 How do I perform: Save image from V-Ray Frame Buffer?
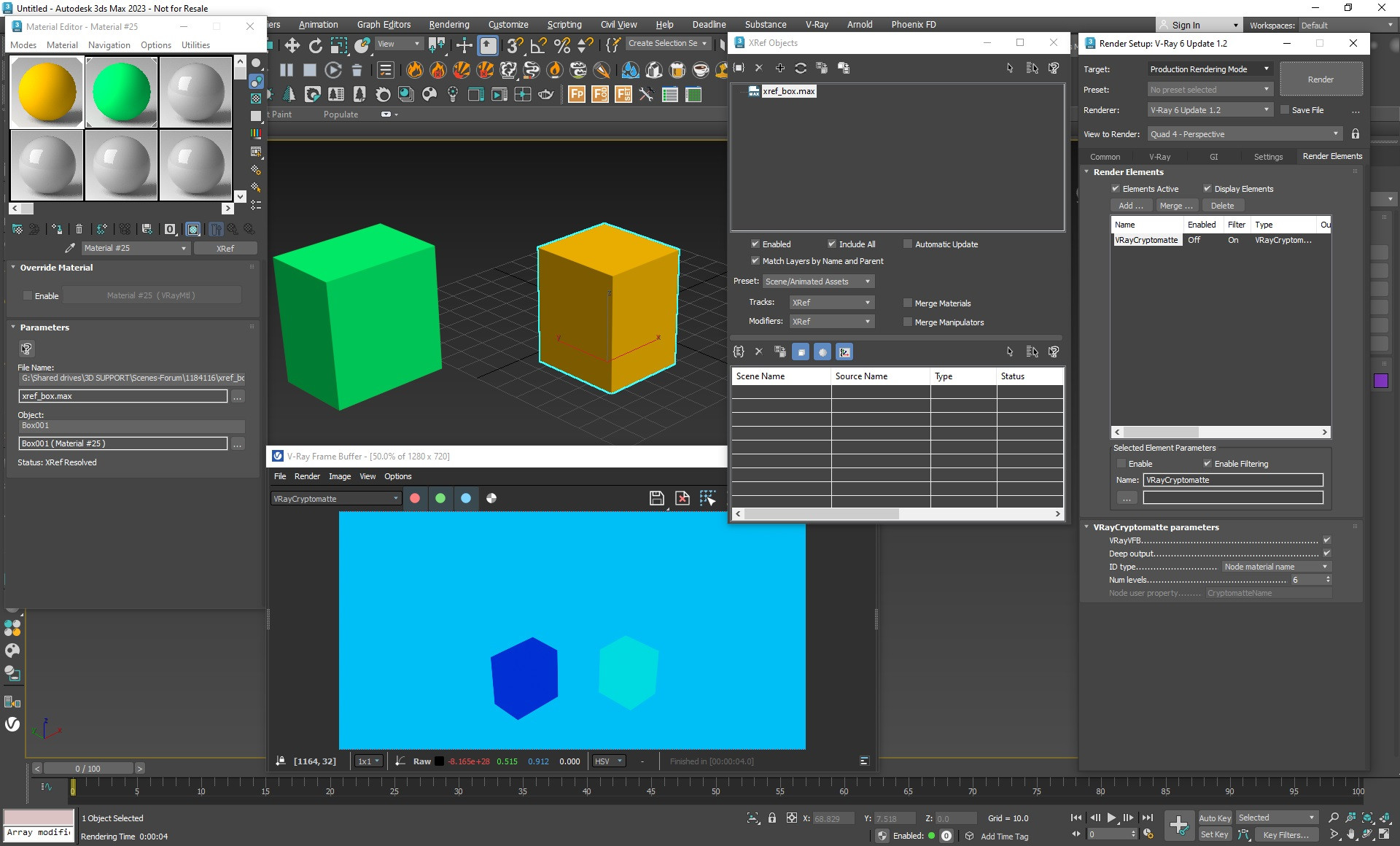(656, 498)
